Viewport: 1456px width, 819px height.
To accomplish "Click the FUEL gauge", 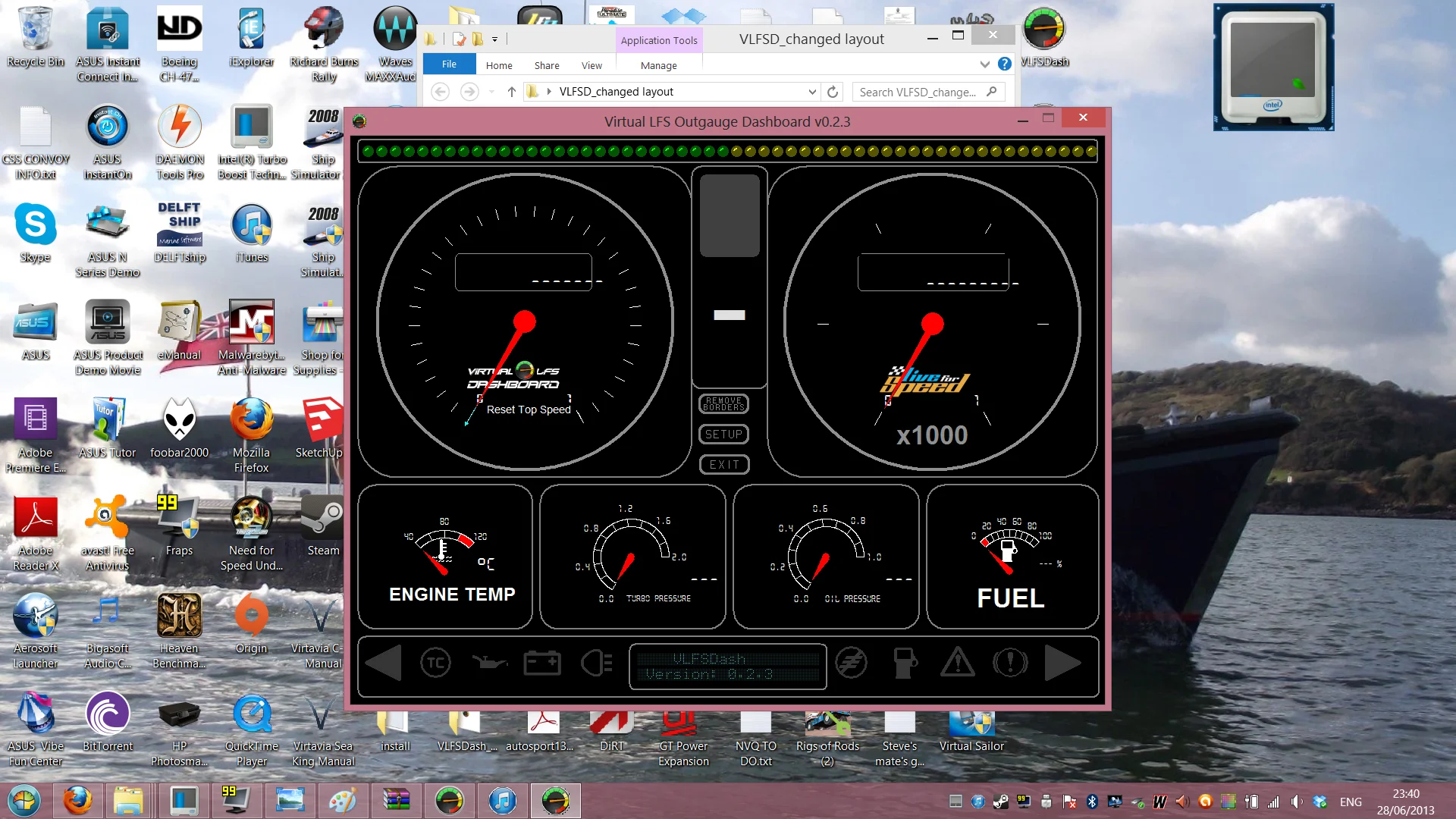I will click(x=1012, y=557).
